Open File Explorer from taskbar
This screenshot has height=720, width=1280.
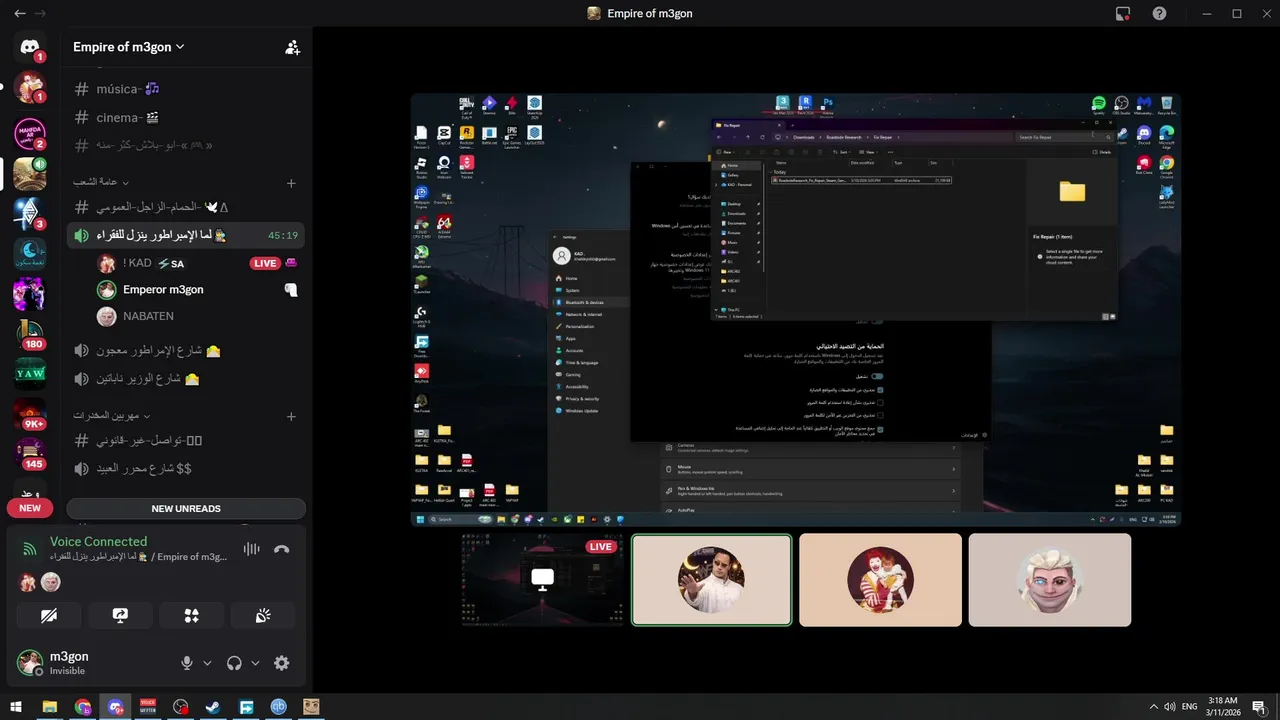(49, 707)
